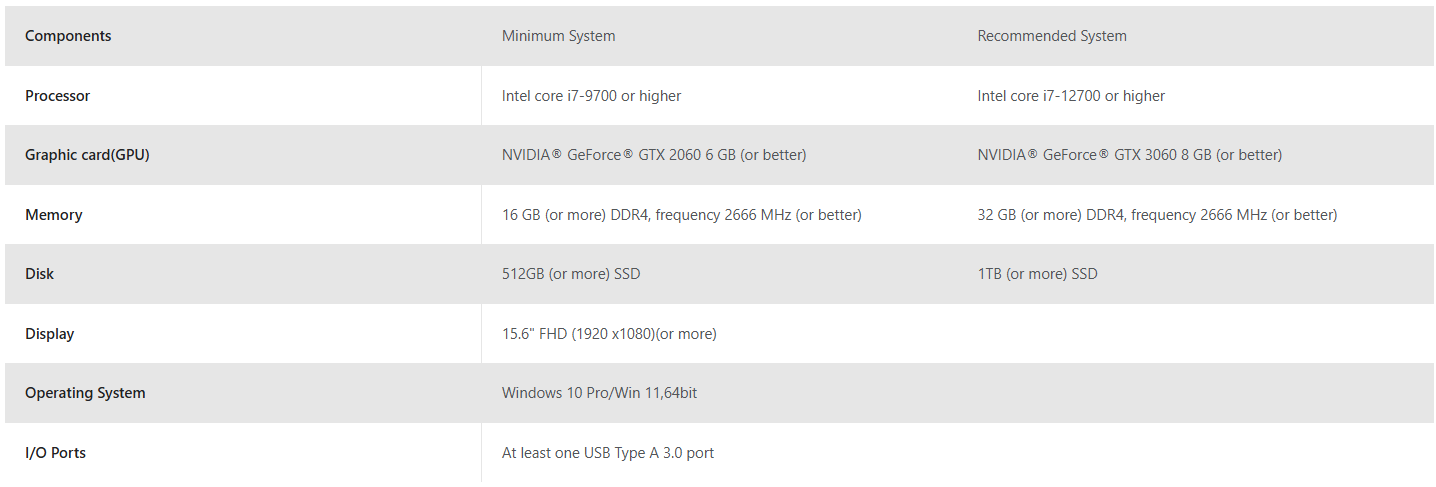The height and width of the screenshot is (487, 1436).
Task: Select the Intel core i7-9700 cell
Action: [591, 96]
